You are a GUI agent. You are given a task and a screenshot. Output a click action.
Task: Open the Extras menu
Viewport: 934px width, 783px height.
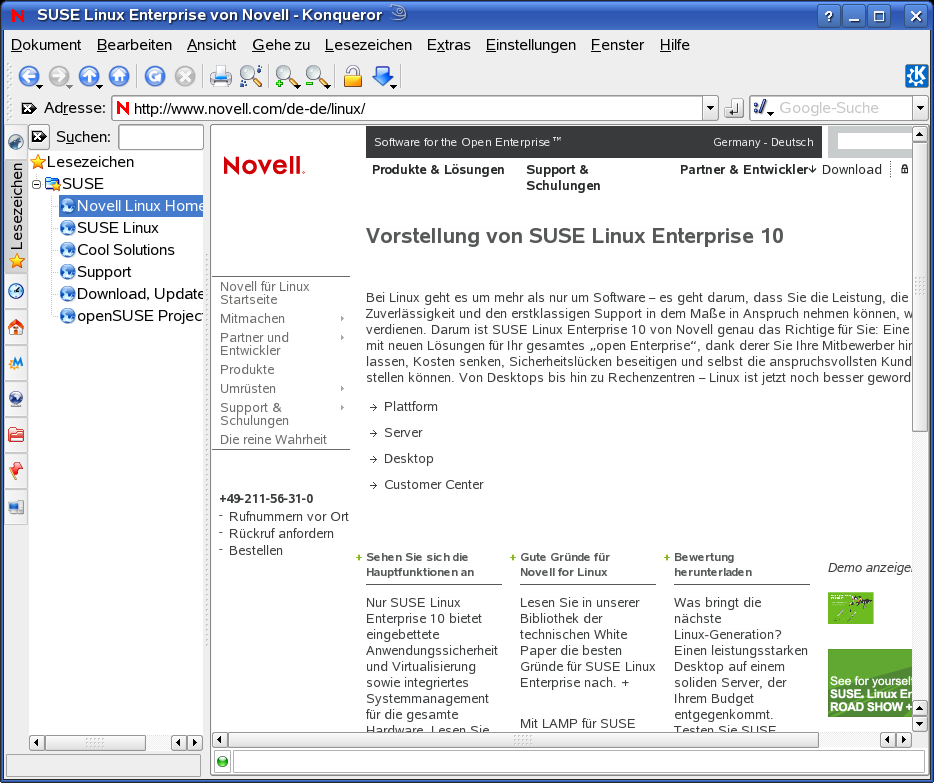coord(449,45)
